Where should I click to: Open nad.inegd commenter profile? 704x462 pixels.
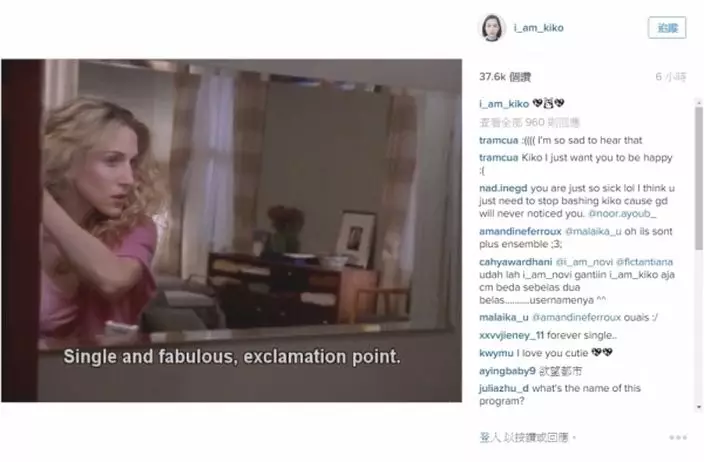tap(503, 188)
